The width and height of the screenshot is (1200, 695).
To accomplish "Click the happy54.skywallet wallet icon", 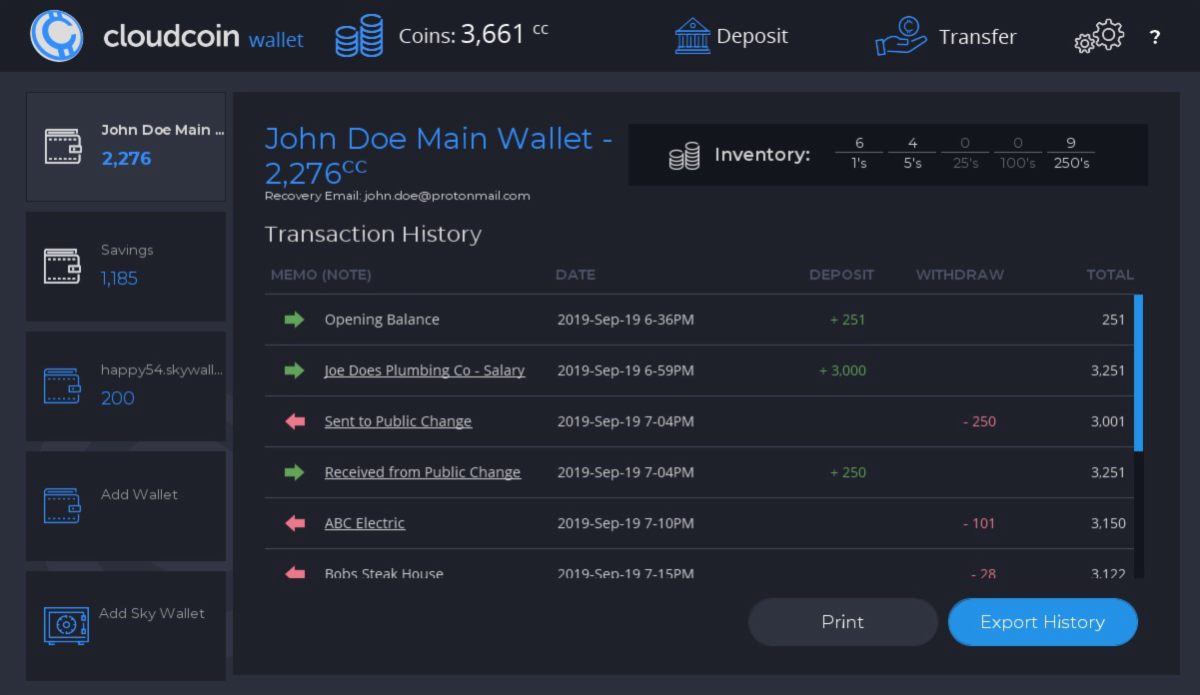I will point(63,386).
